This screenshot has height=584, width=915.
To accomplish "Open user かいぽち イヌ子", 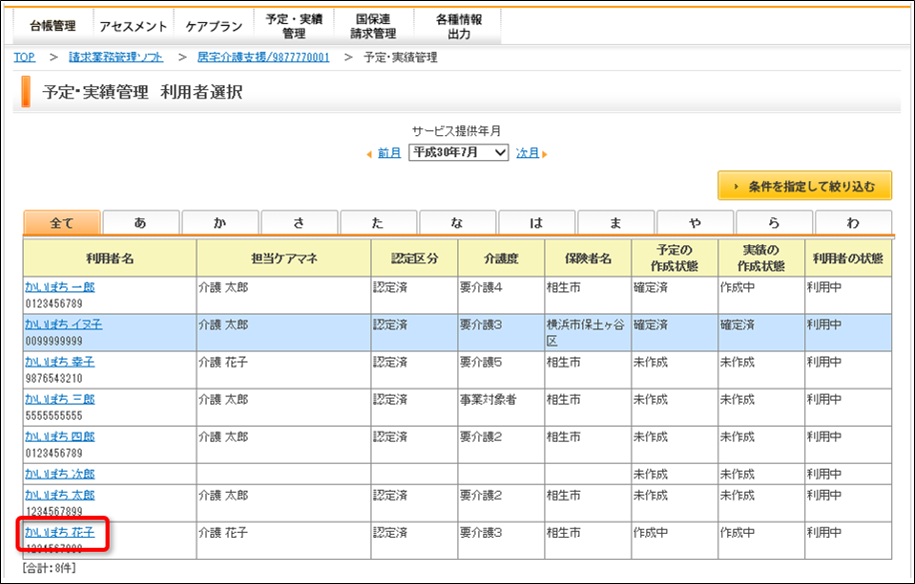I will click(x=64, y=324).
